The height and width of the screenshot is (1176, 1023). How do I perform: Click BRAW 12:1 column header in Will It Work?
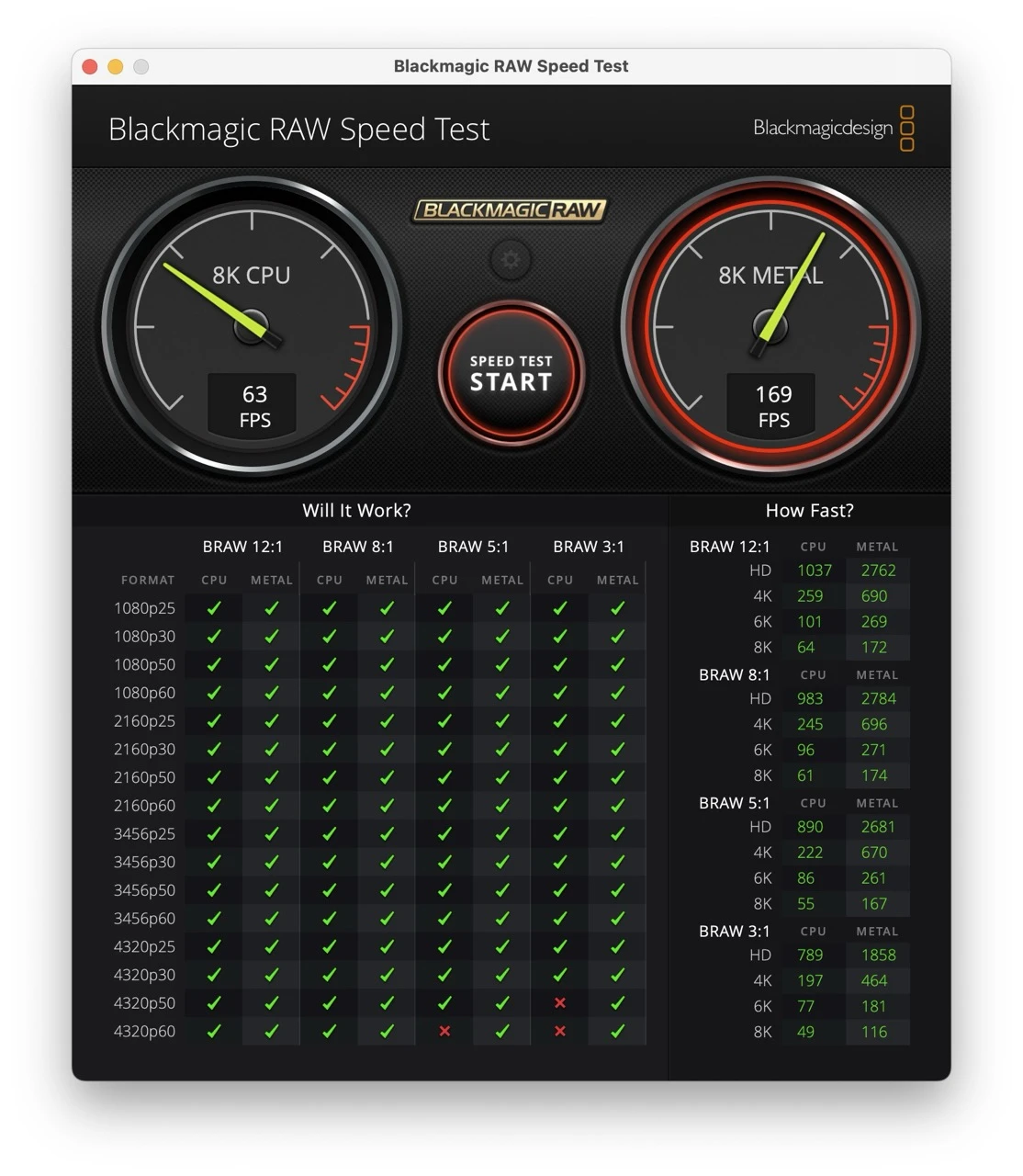coord(242,547)
